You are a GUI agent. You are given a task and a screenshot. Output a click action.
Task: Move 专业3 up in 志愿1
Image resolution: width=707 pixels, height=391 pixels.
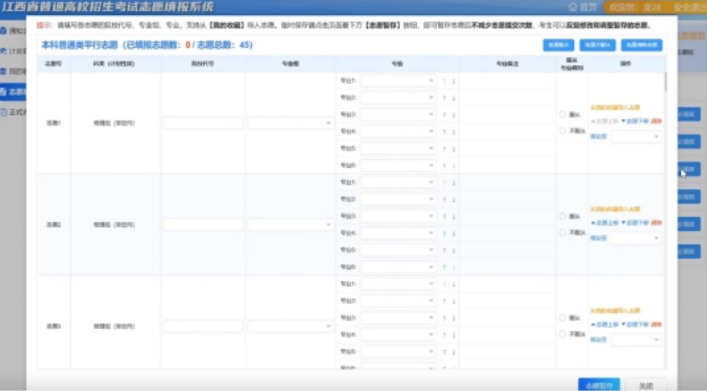445,115
